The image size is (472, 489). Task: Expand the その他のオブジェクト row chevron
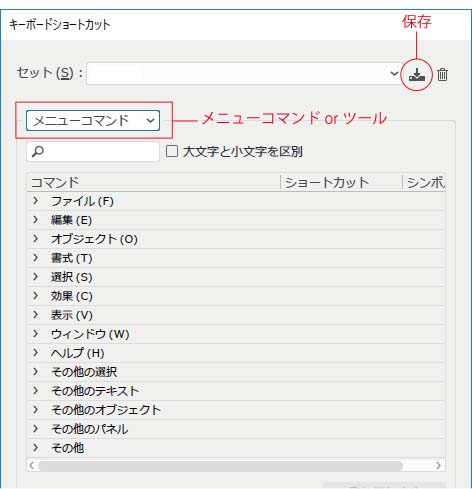pyautogui.click(x=36, y=410)
